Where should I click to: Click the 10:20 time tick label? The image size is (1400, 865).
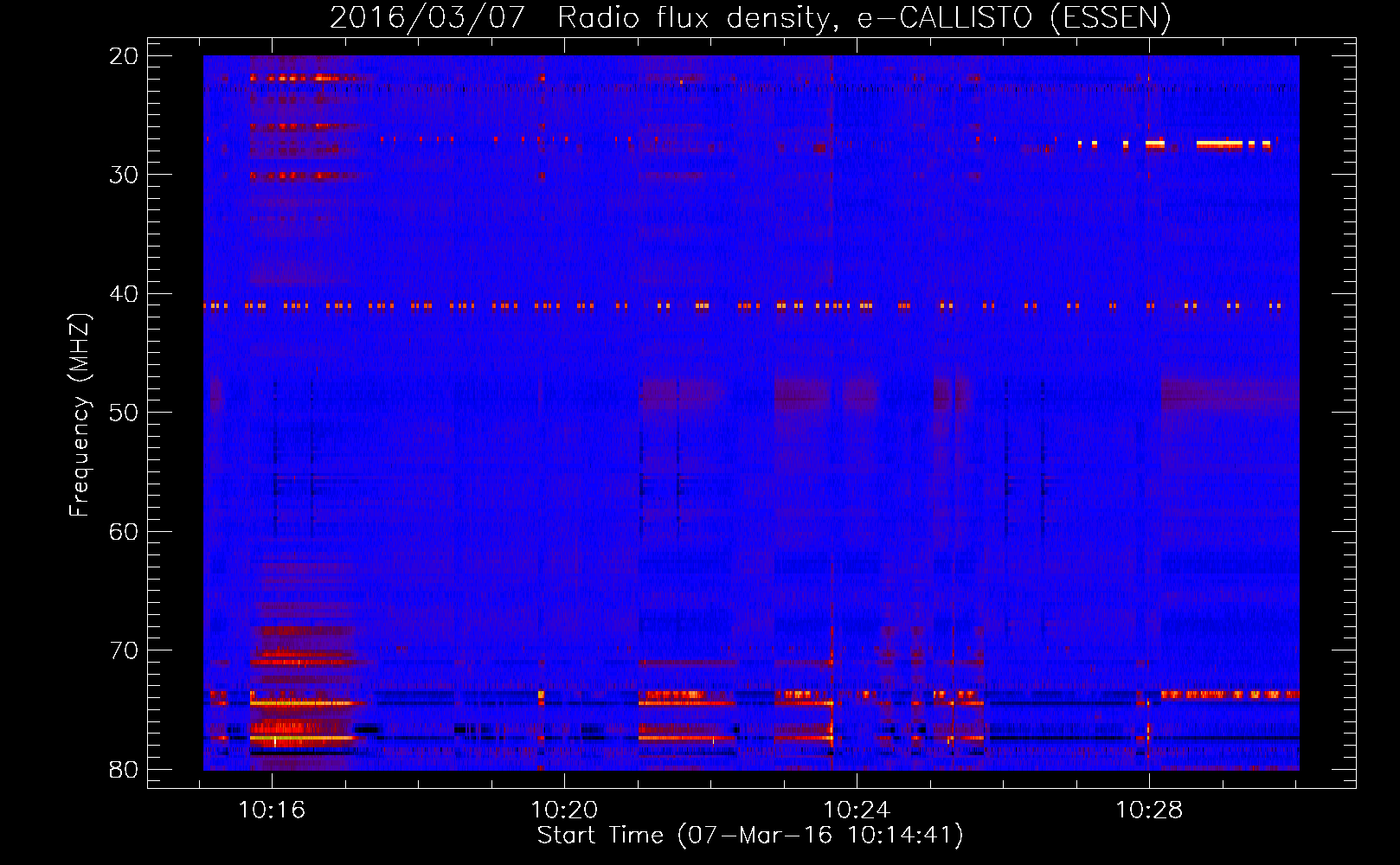tap(564, 811)
